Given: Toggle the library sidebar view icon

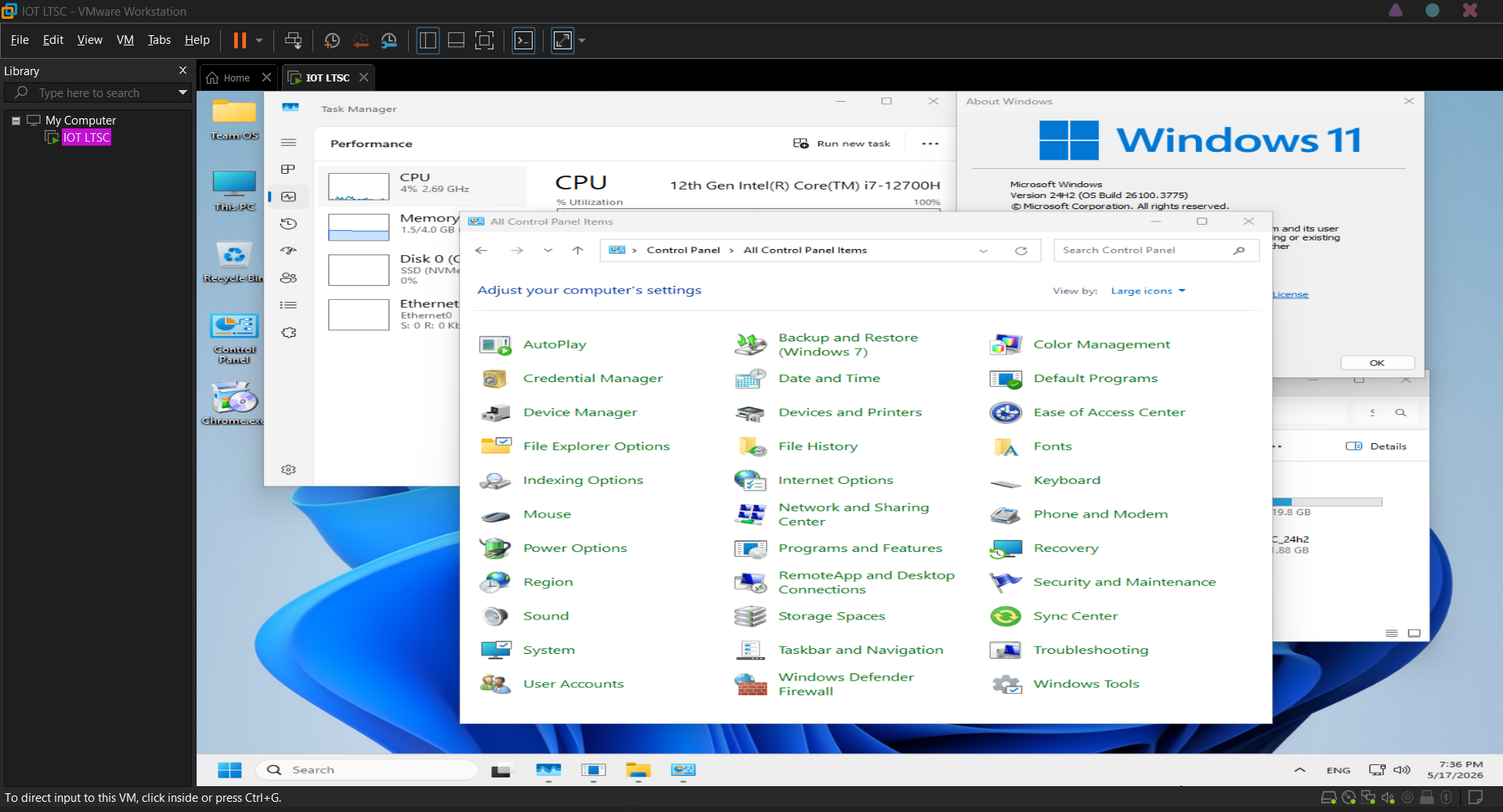Looking at the screenshot, I should click(x=428, y=40).
